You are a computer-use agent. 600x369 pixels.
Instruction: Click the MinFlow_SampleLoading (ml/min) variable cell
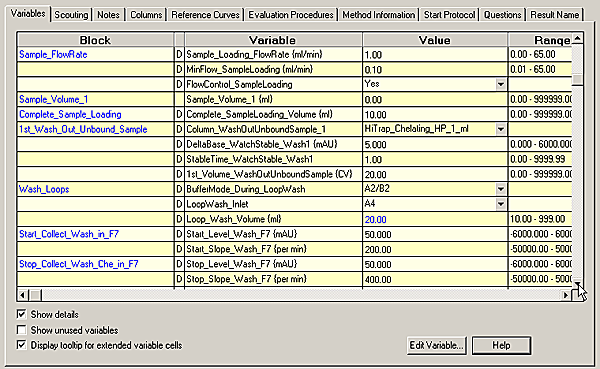coord(273,69)
